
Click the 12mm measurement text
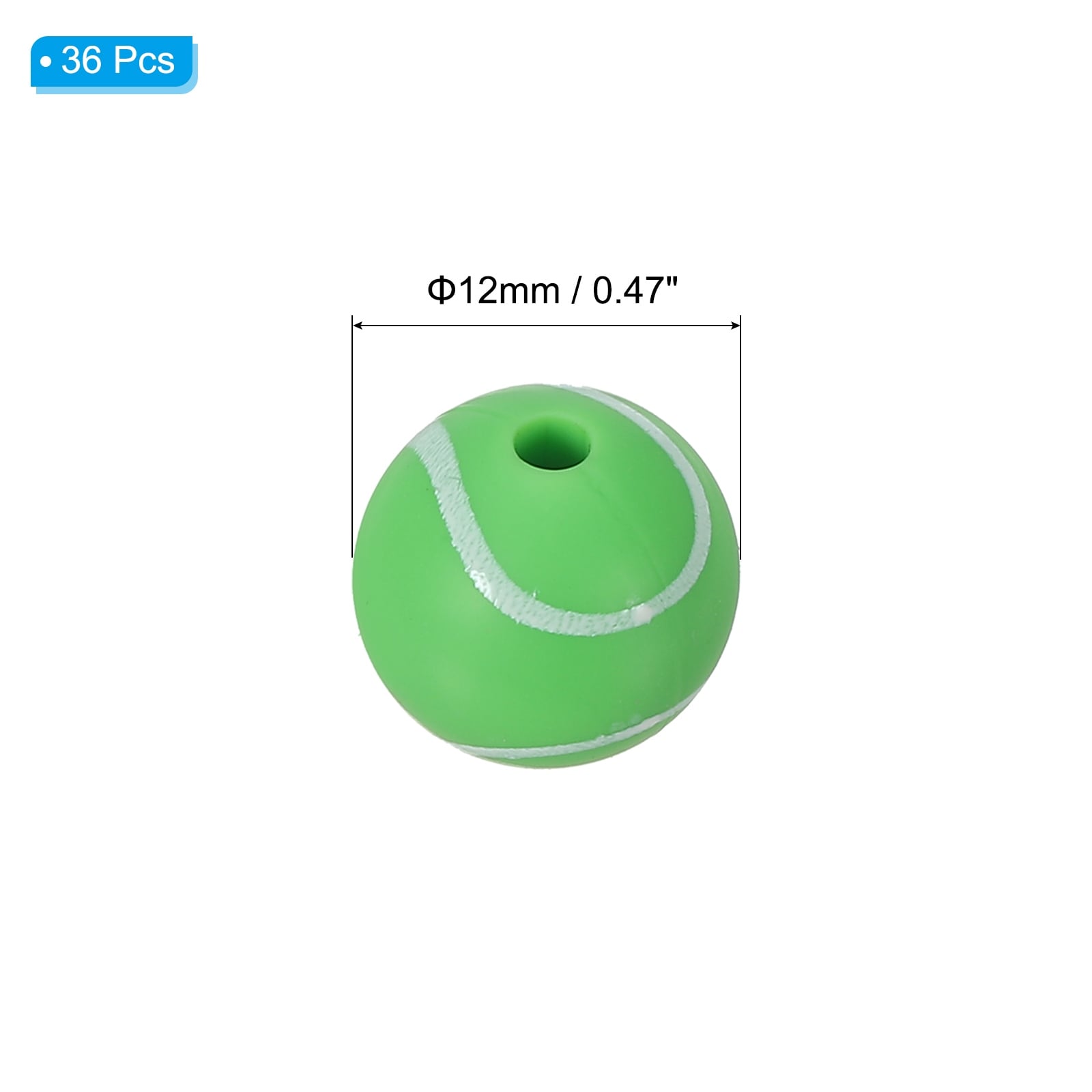click(x=505, y=291)
